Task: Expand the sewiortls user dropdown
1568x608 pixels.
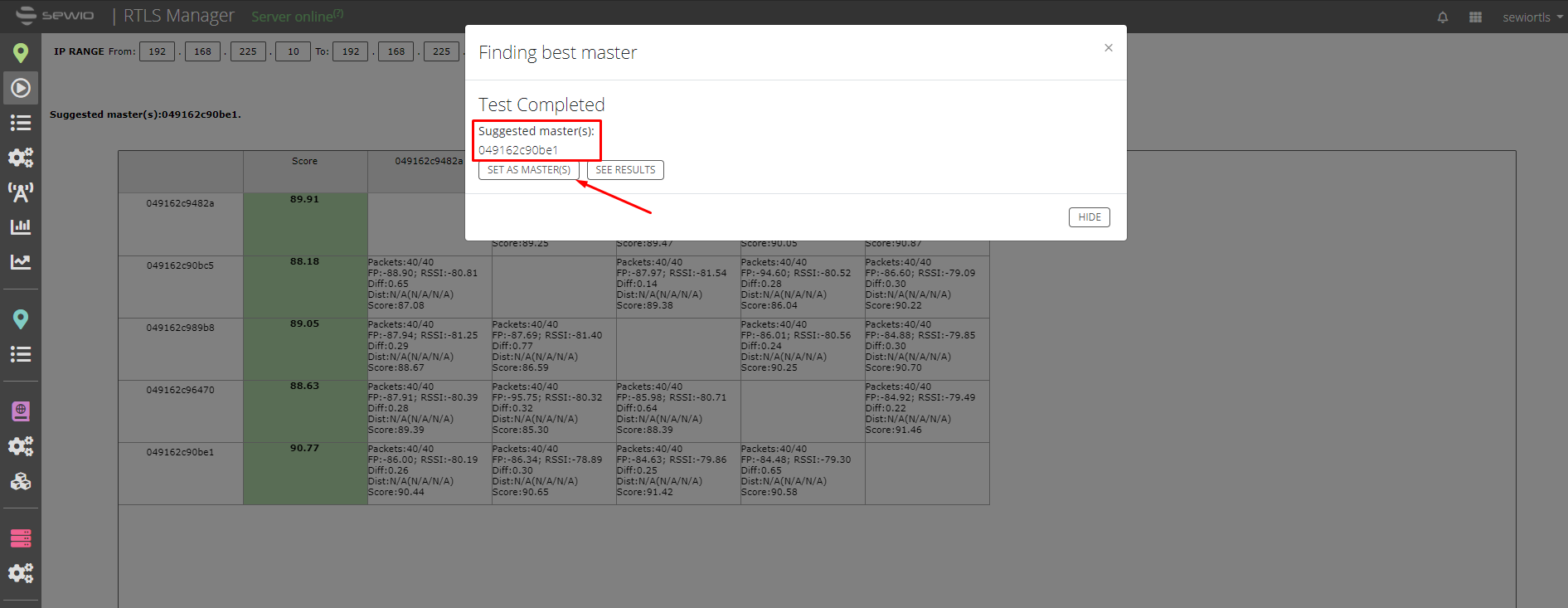Action: point(1532,17)
